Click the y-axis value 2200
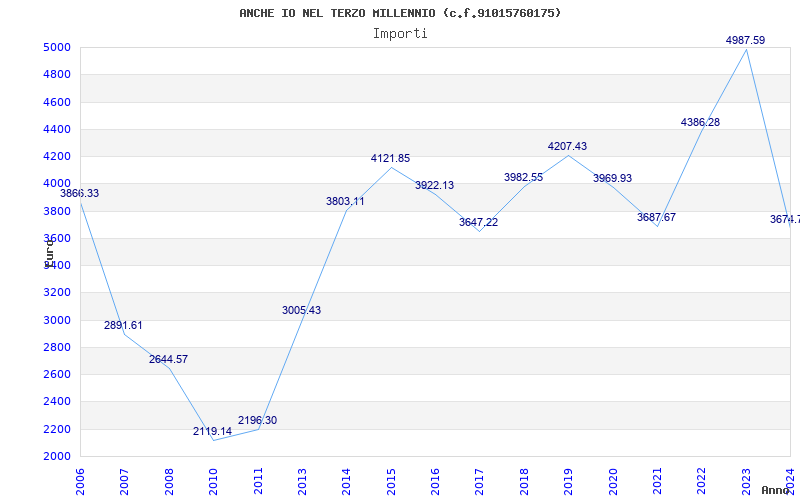Viewport: 800px width, 500px height. pos(57,429)
